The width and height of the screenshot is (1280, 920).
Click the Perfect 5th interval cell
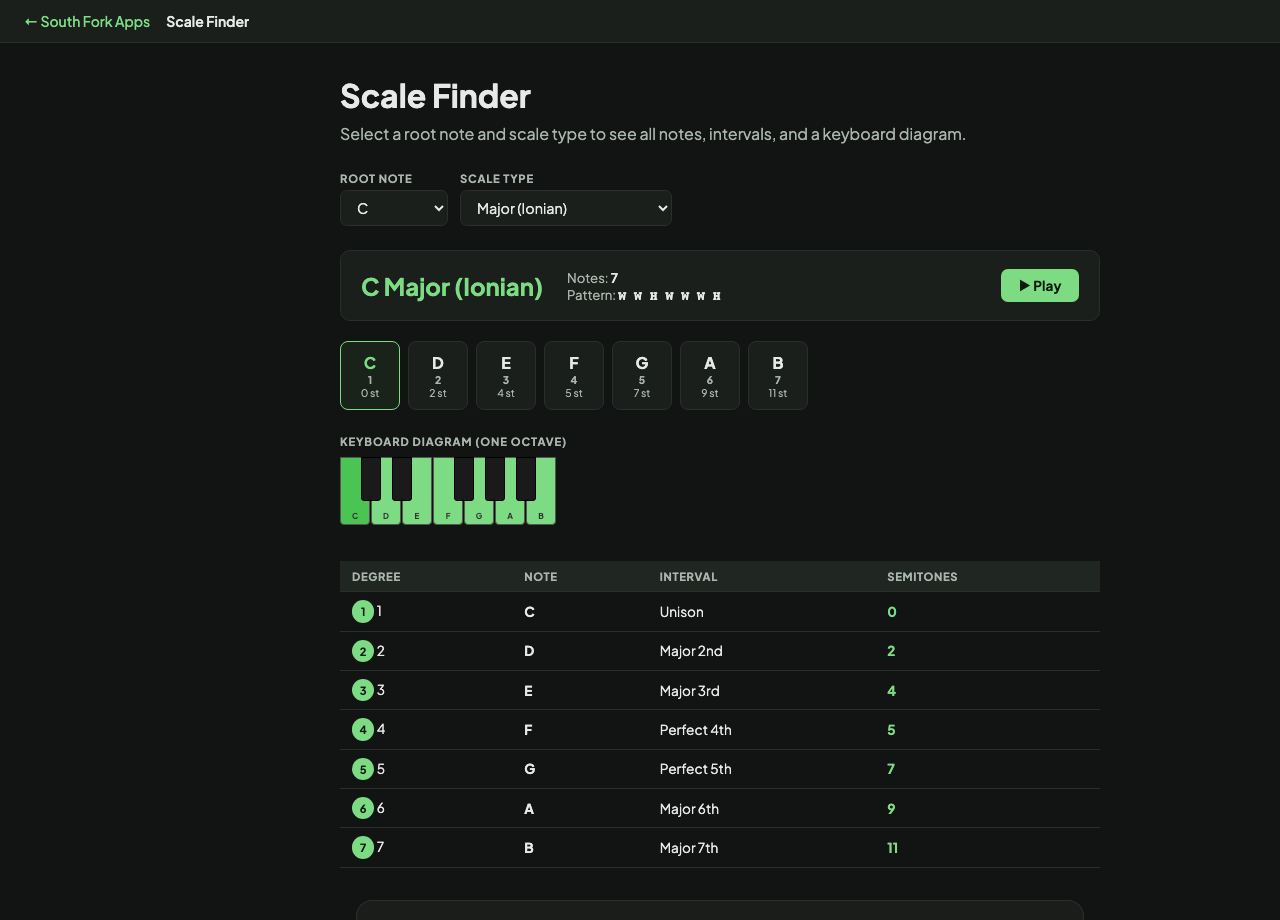761,769
